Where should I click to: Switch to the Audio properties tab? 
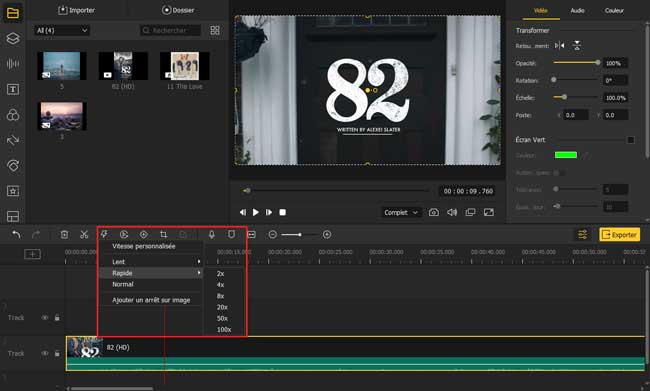[x=577, y=10]
